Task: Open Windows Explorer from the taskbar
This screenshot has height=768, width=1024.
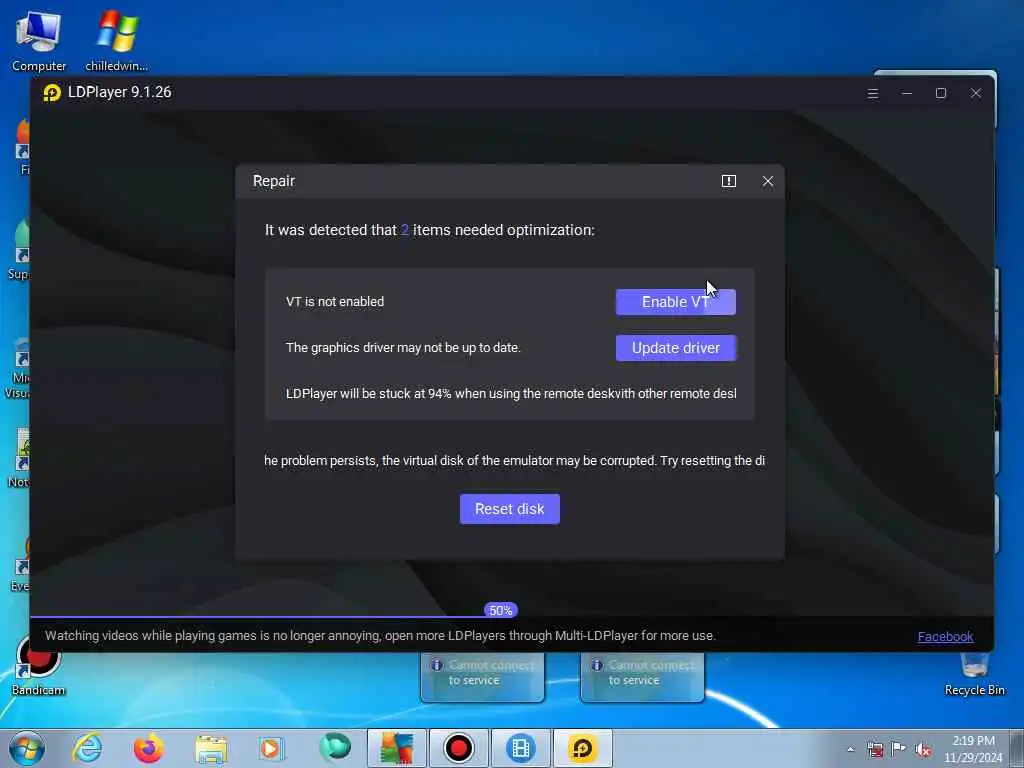Action: click(x=211, y=748)
